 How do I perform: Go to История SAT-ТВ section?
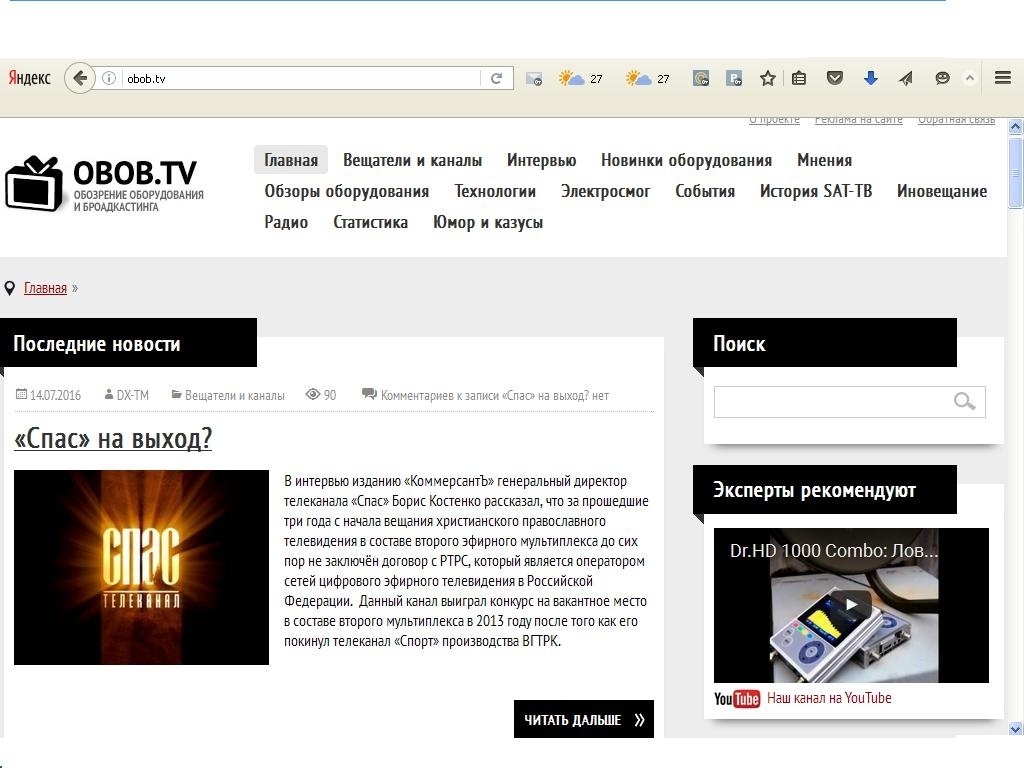click(815, 191)
